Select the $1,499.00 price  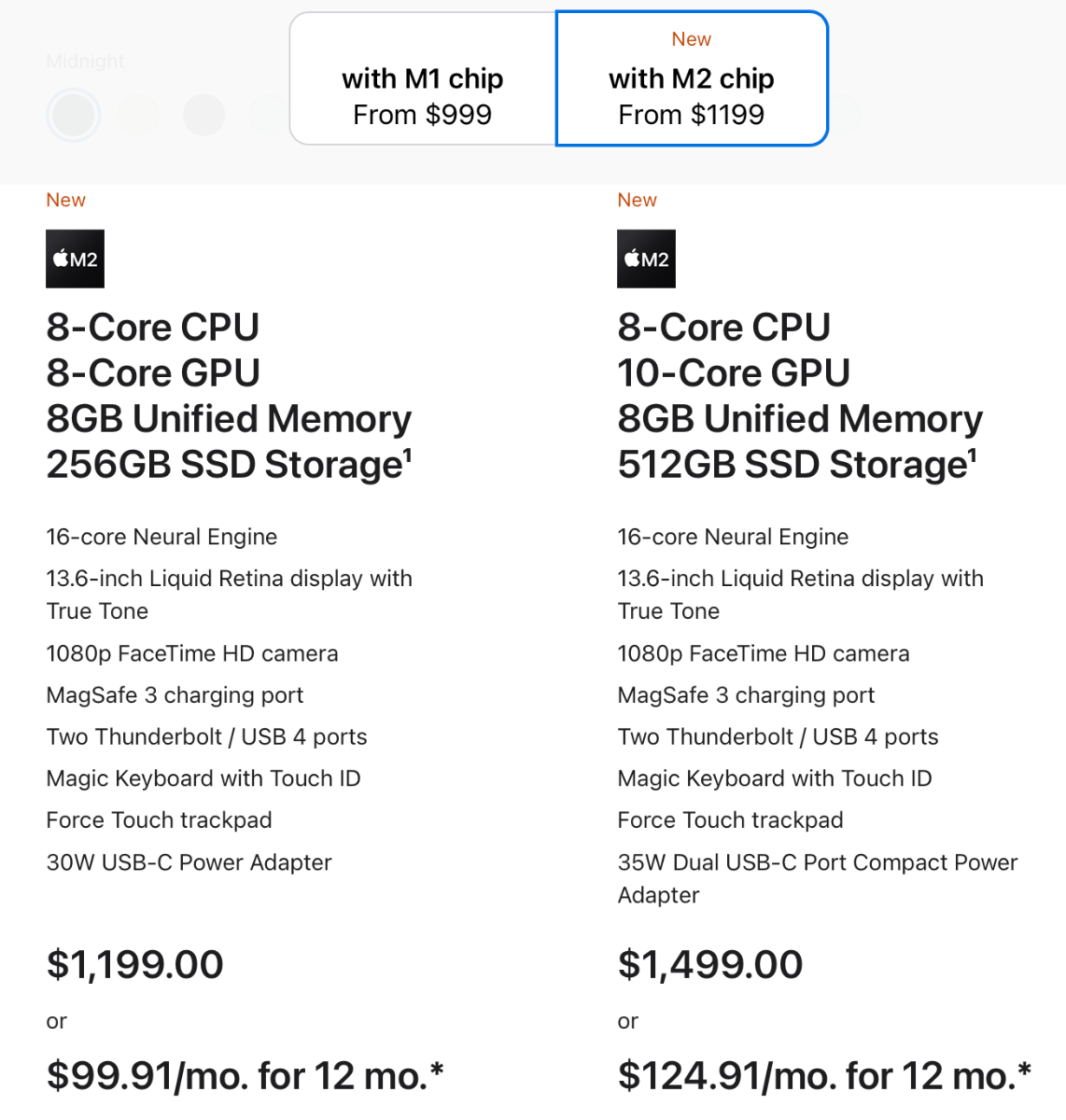click(710, 964)
